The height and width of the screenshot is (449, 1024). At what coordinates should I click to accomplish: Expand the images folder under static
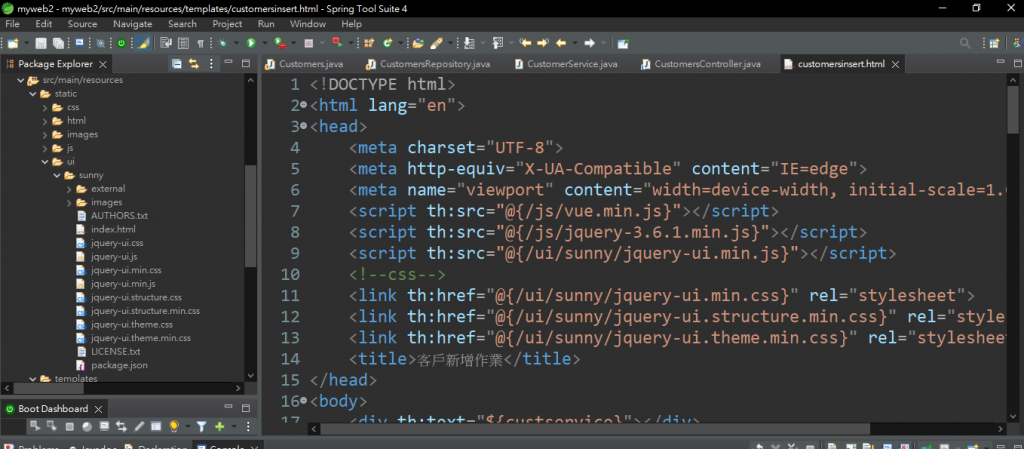44,134
